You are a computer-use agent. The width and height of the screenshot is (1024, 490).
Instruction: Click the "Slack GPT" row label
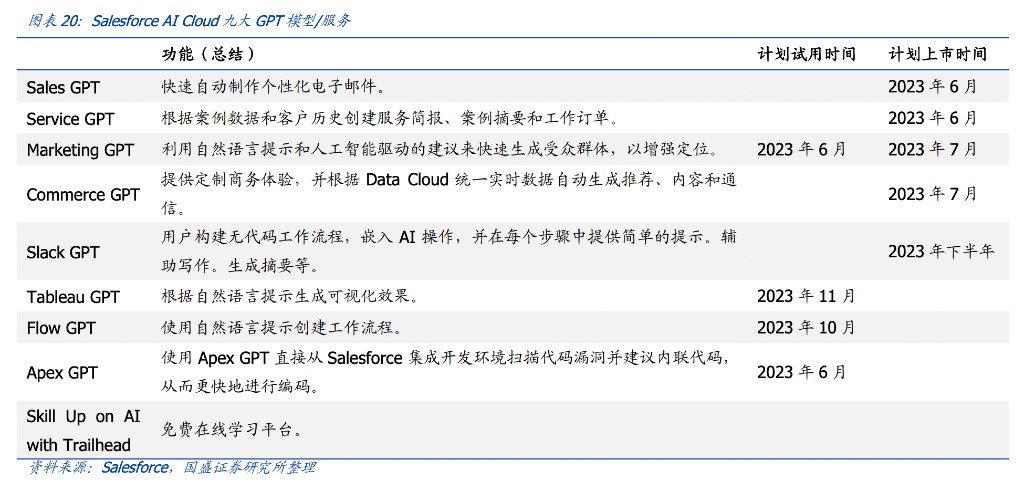(63, 252)
